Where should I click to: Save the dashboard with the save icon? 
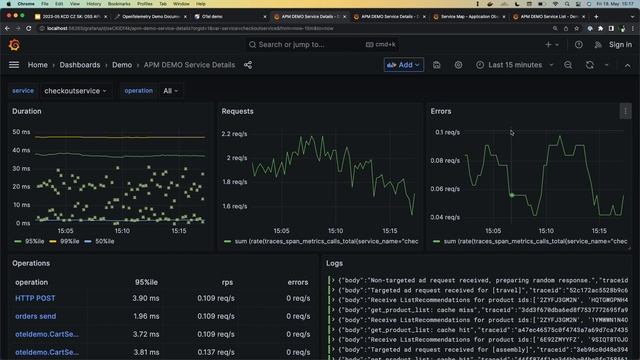[437, 65]
